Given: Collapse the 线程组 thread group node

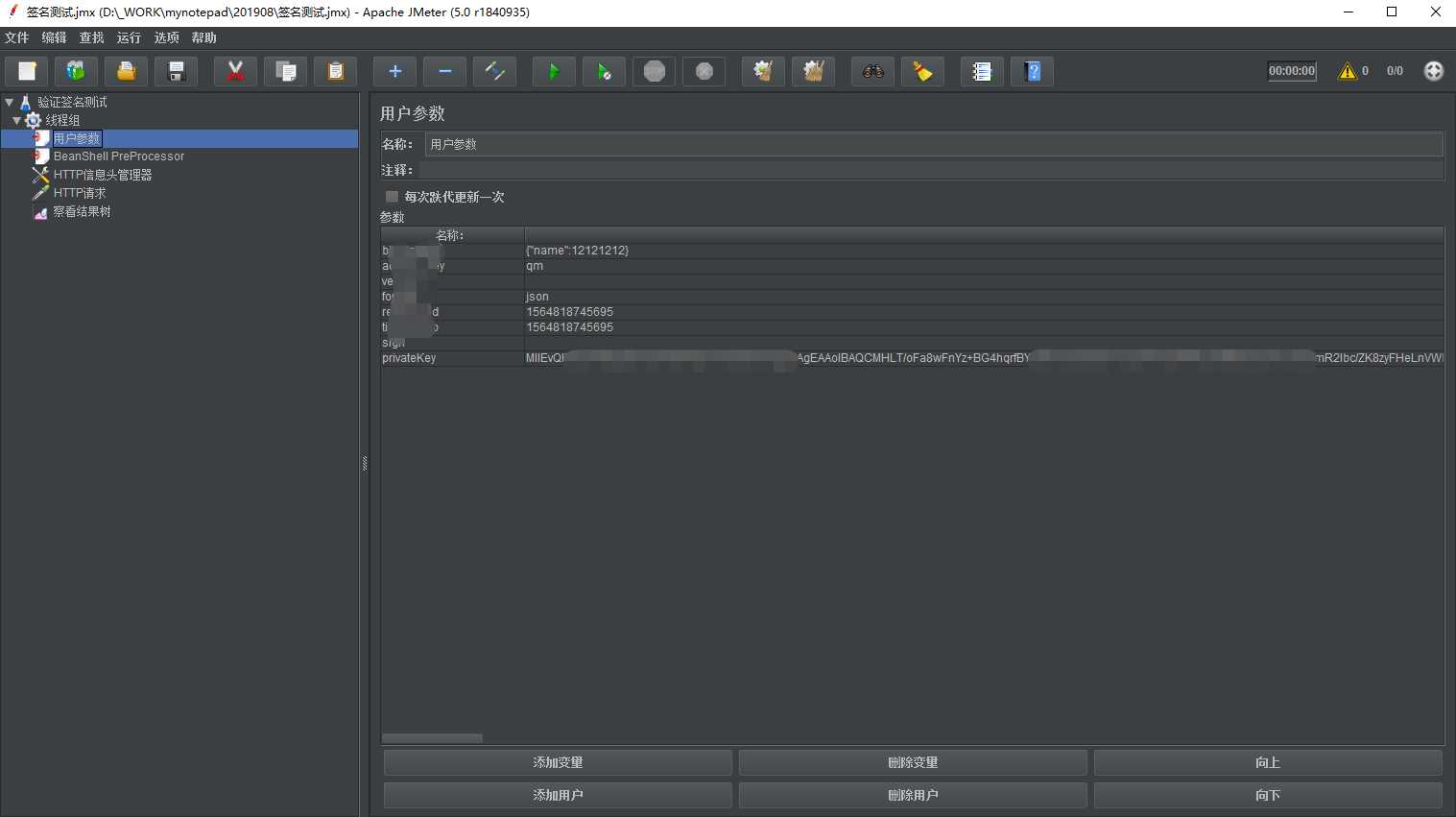Looking at the screenshot, I should [16, 120].
